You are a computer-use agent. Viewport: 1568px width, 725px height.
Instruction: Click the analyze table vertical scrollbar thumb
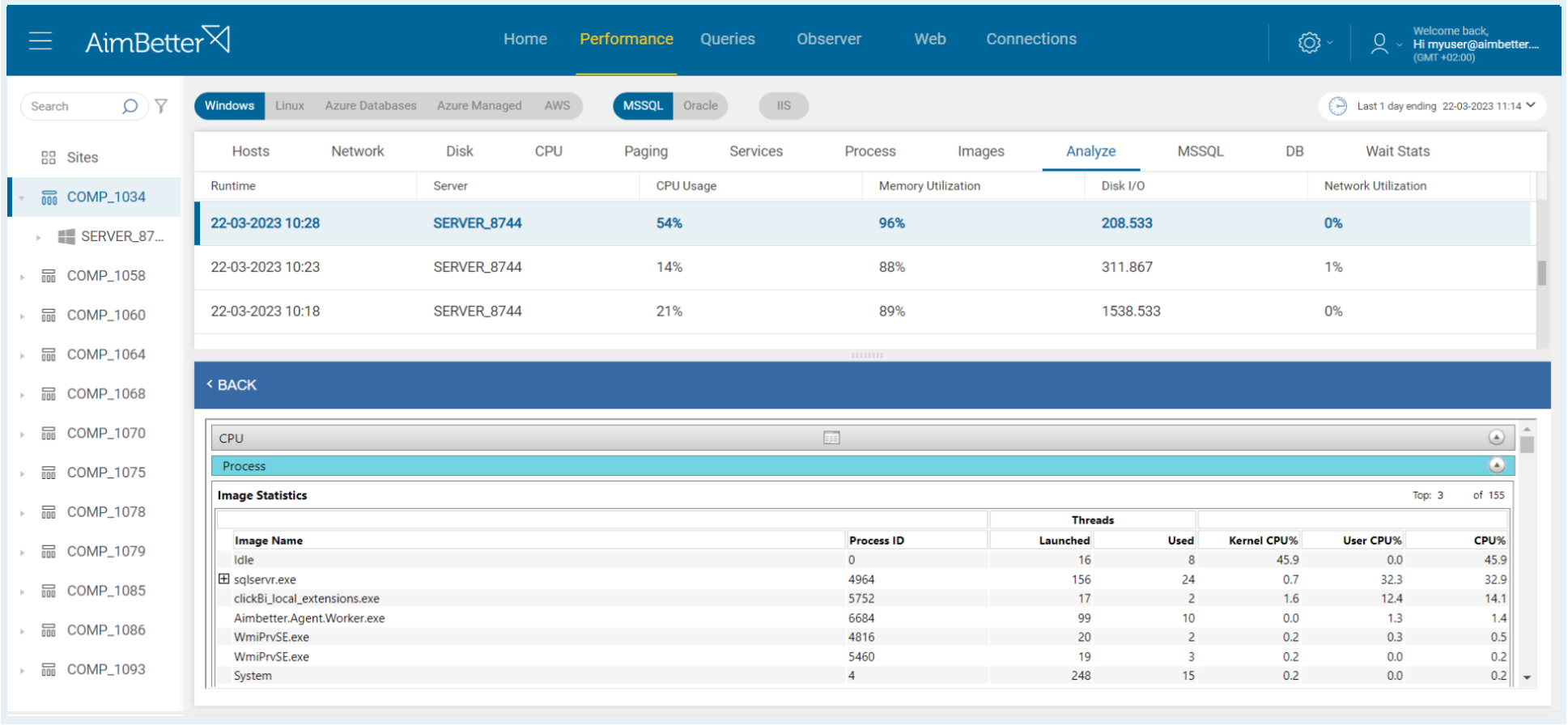point(1542,273)
